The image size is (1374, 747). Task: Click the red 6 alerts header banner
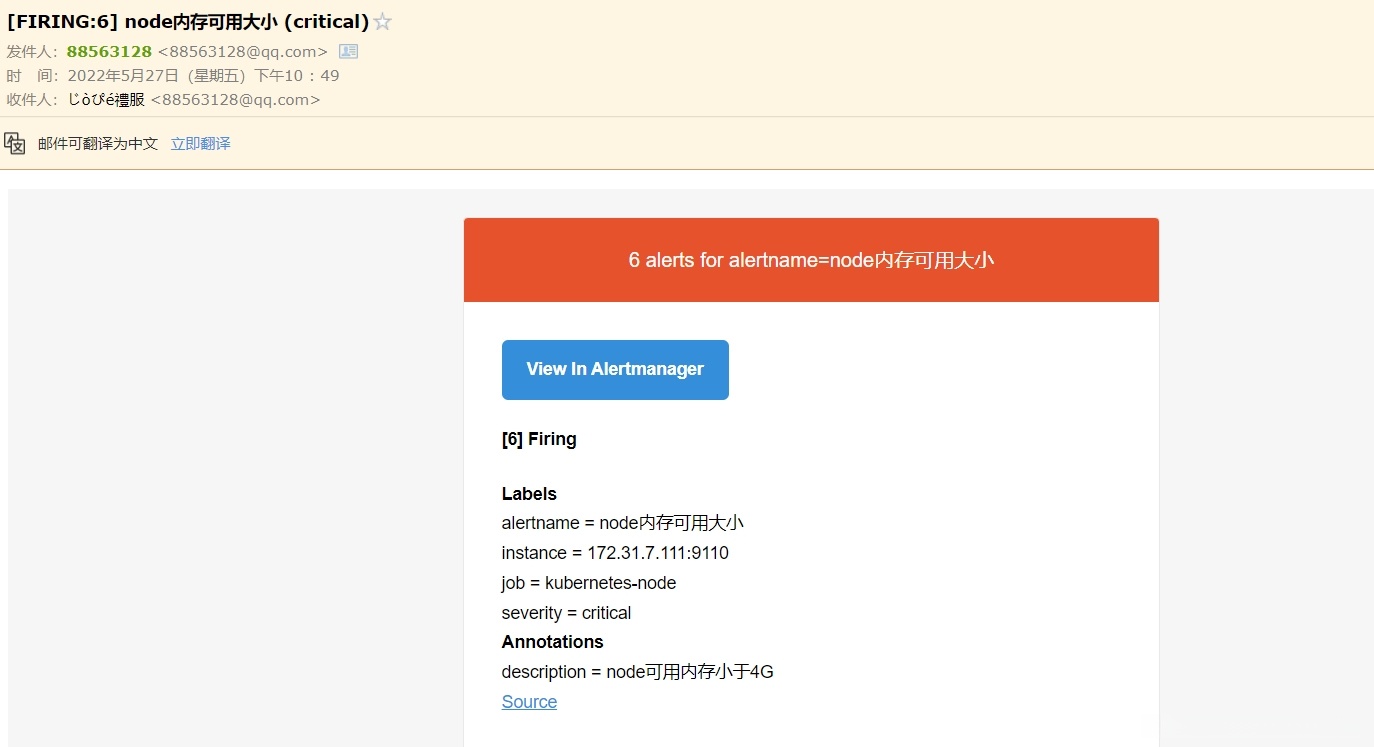pyautogui.click(x=811, y=260)
